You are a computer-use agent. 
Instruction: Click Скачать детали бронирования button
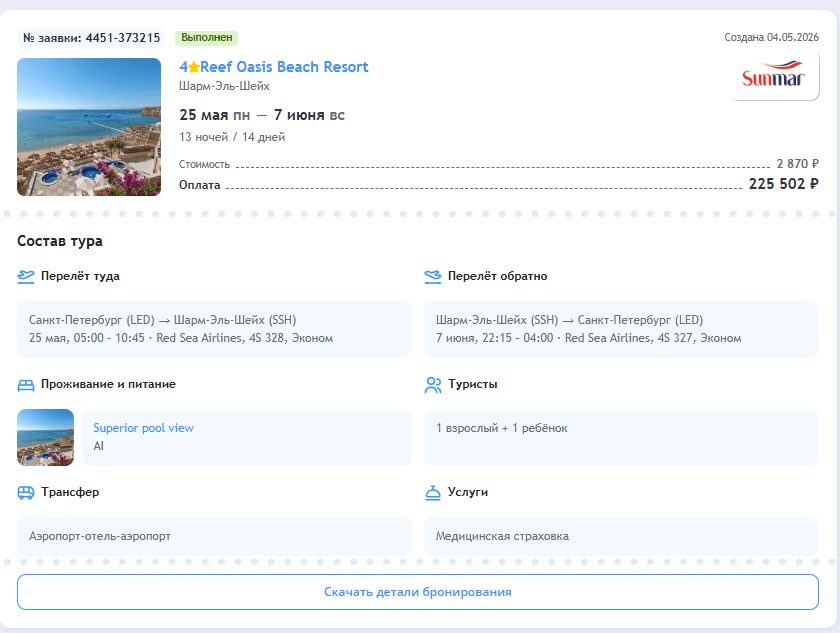tap(418, 592)
